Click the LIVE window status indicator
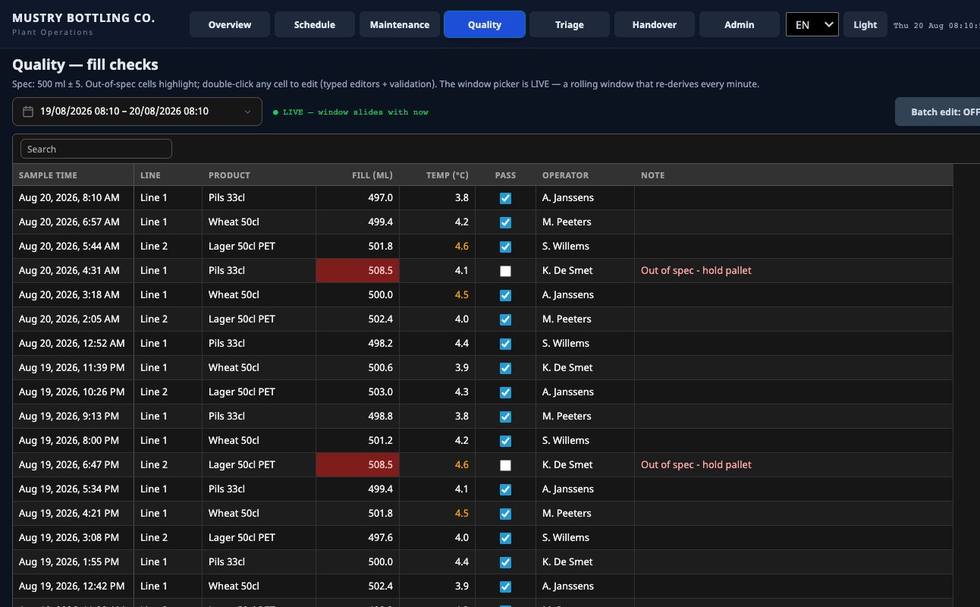 pyautogui.click(x=351, y=113)
